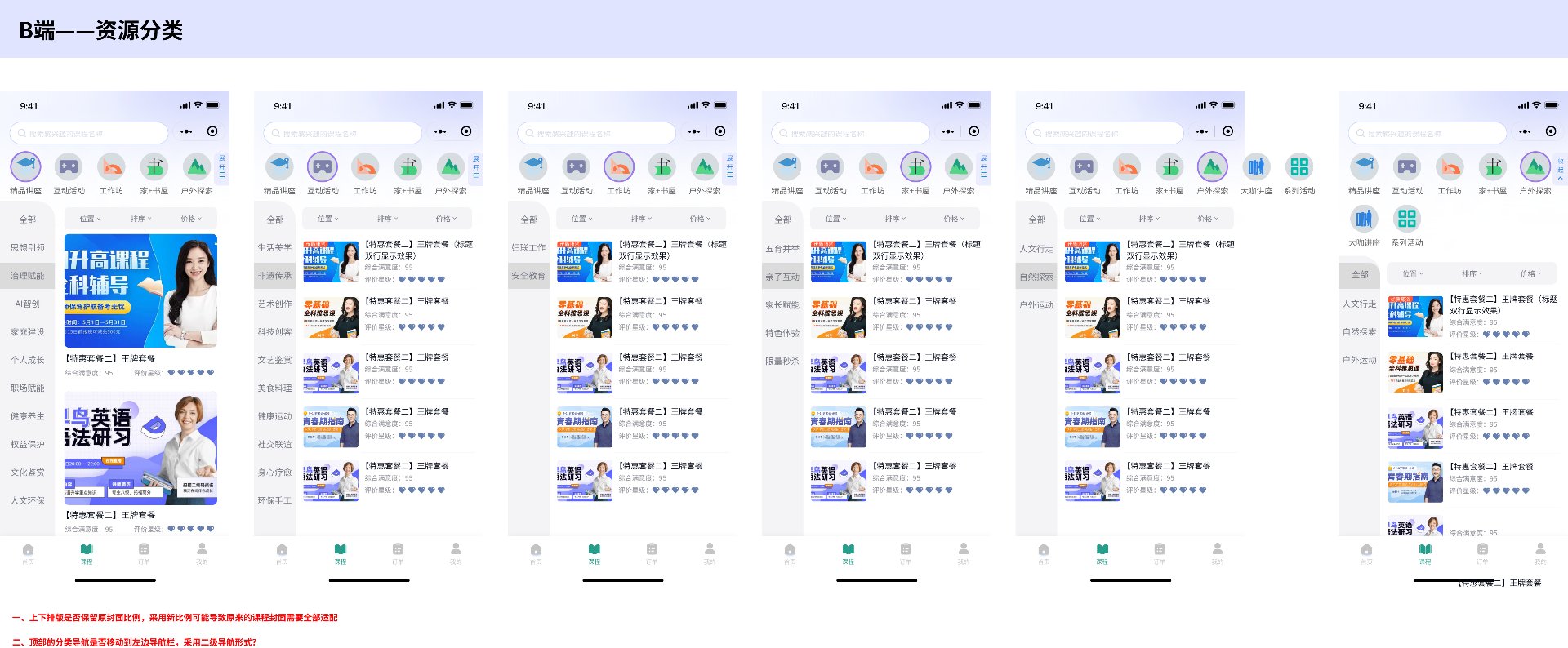Tap 系列活动 grid icon in fifth phone
Screen dimensions: 1568x648
(1299, 167)
